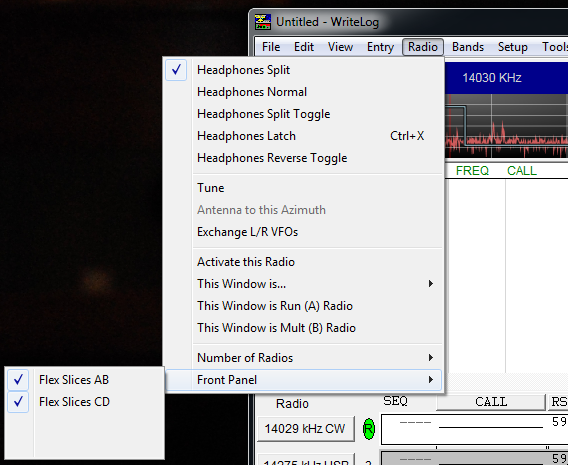Click the green CALL column label
The width and height of the screenshot is (568, 465).
(522, 171)
